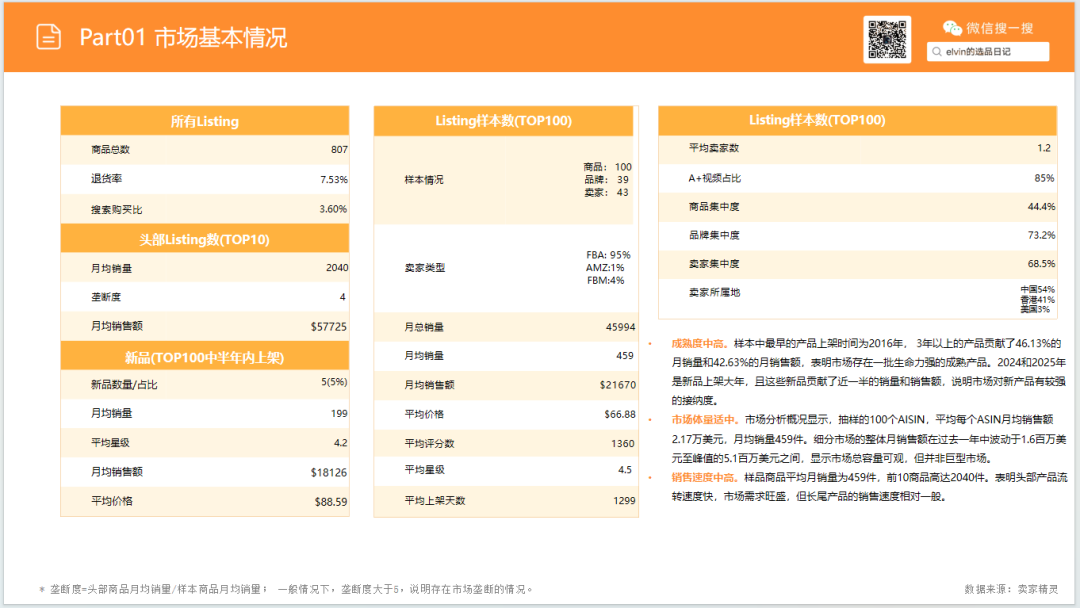Screen dimensions: 1080x608
Task: Select the TOP100 月均销量 value 459
Action: click(625, 356)
